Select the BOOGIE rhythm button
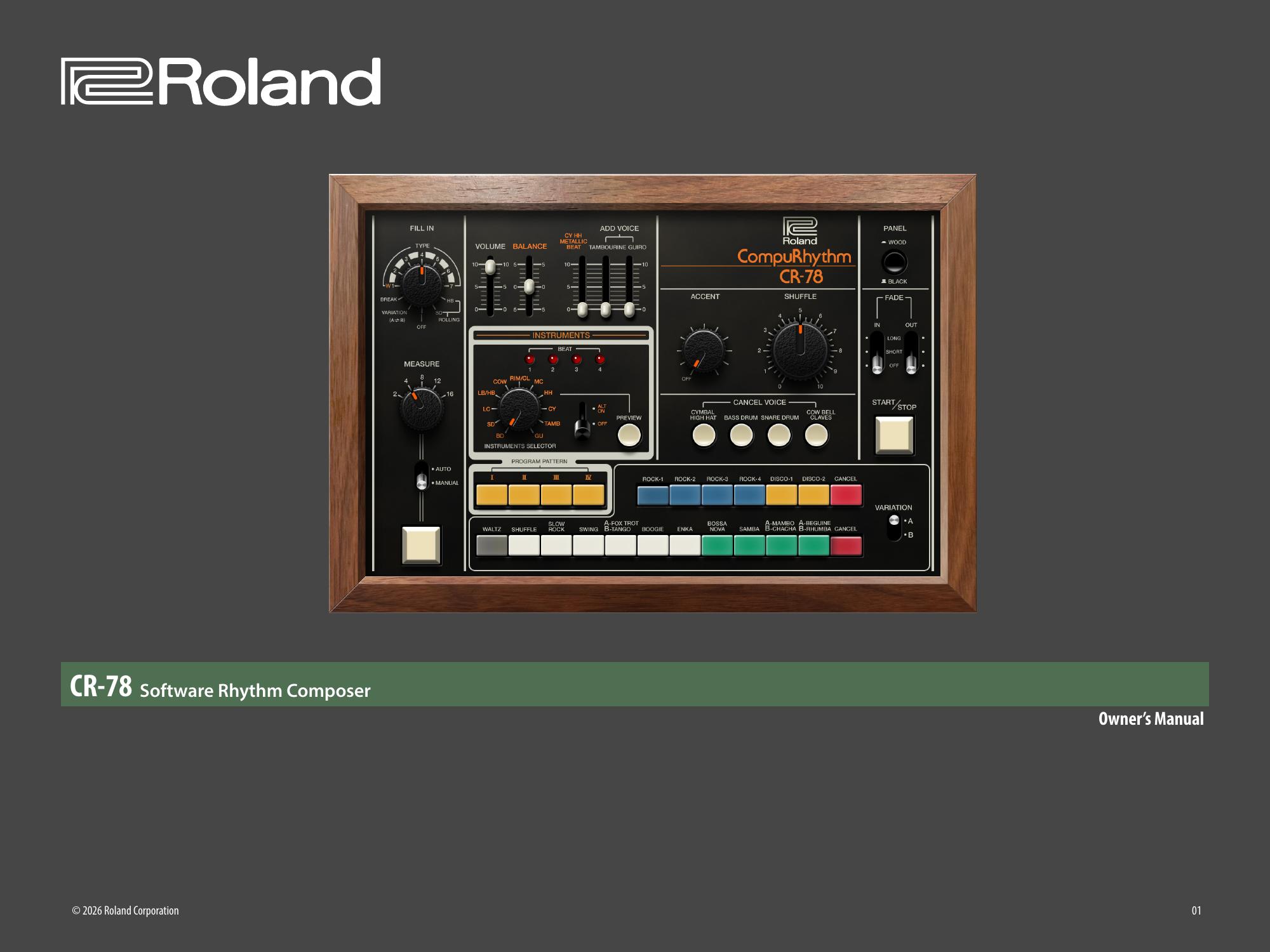 (x=653, y=545)
